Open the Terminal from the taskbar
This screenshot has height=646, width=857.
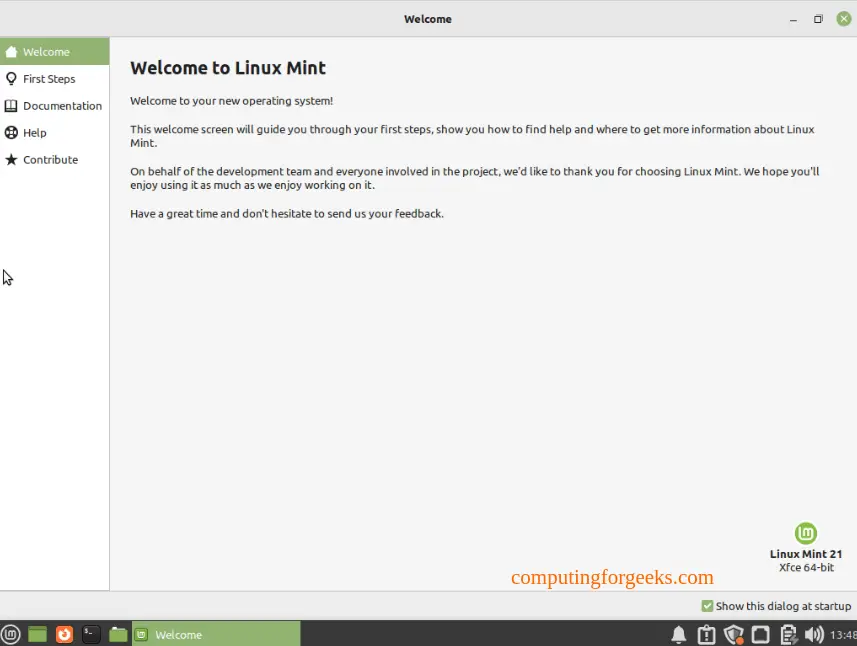pyautogui.click(x=91, y=635)
